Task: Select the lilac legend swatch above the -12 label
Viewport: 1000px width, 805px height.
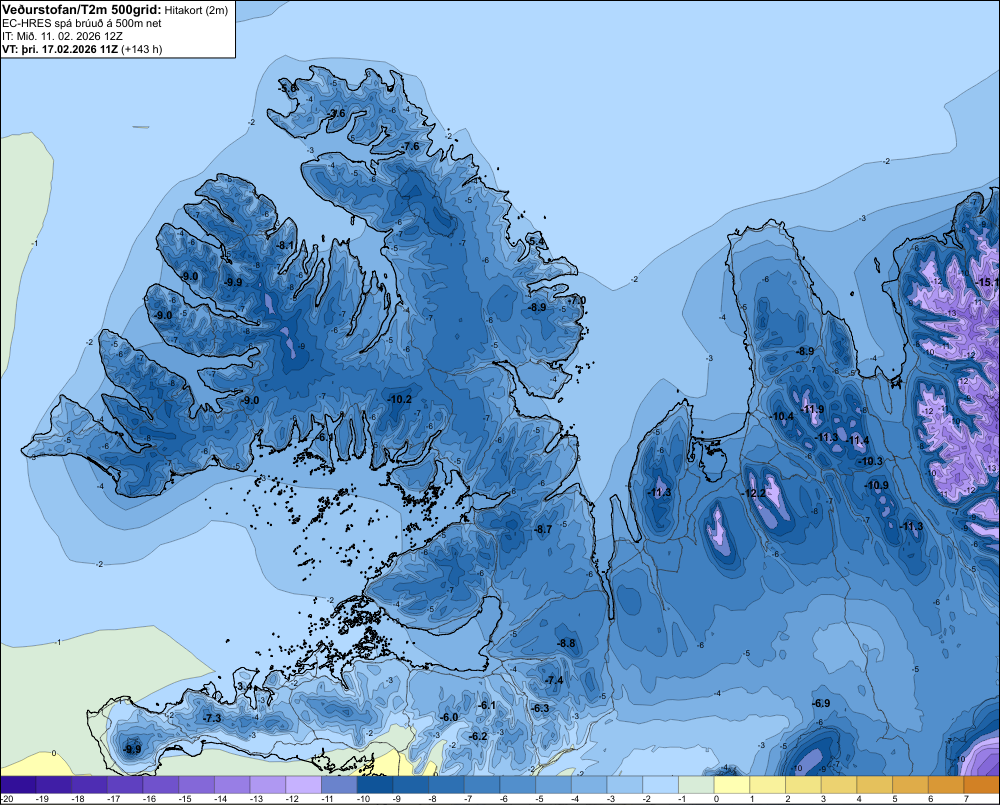Action: coord(304,784)
